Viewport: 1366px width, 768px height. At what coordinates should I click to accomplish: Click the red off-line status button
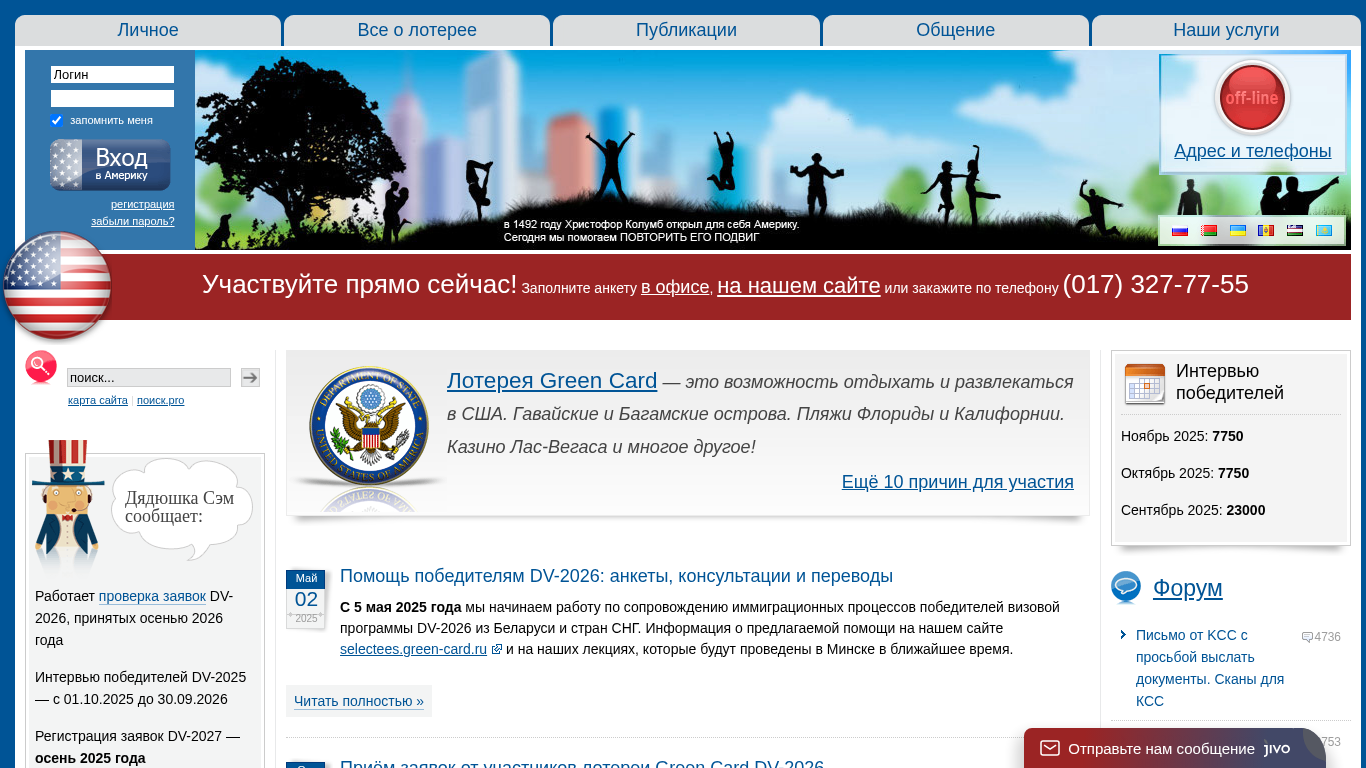pyautogui.click(x=1252, y=98)
